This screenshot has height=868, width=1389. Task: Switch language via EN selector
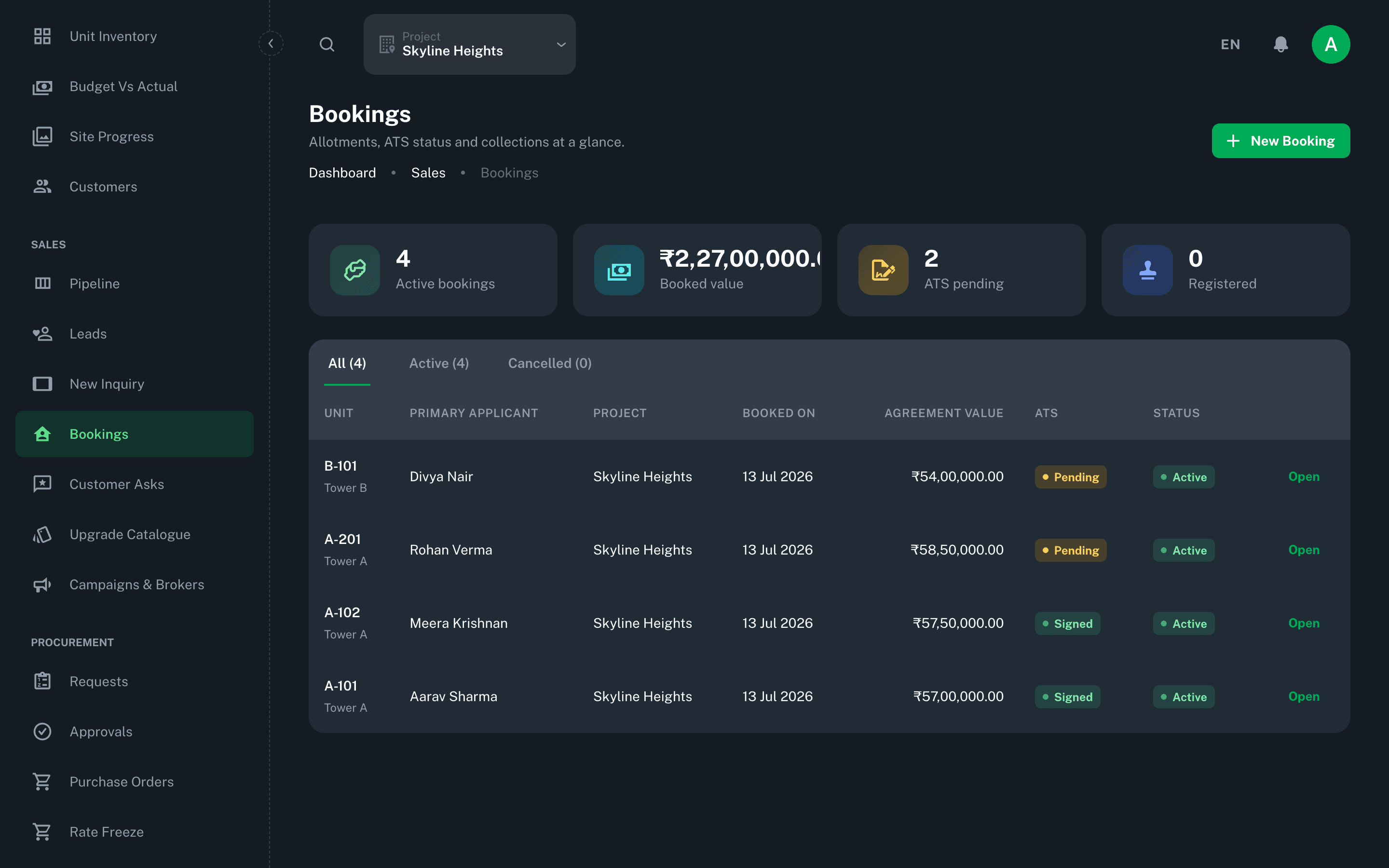(1230, 44)
